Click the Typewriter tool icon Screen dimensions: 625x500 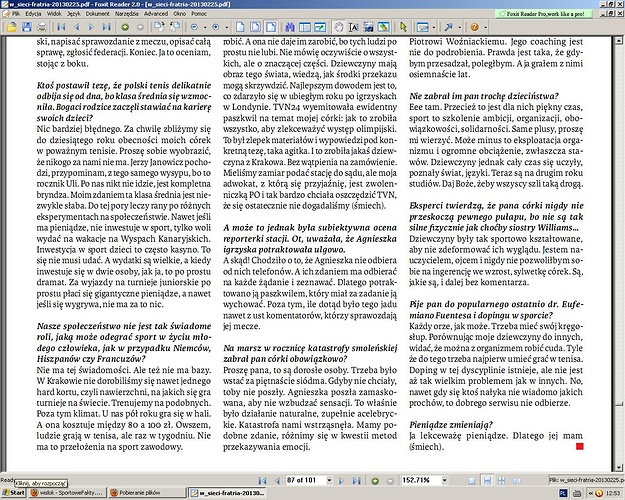(x=422, y=27)
